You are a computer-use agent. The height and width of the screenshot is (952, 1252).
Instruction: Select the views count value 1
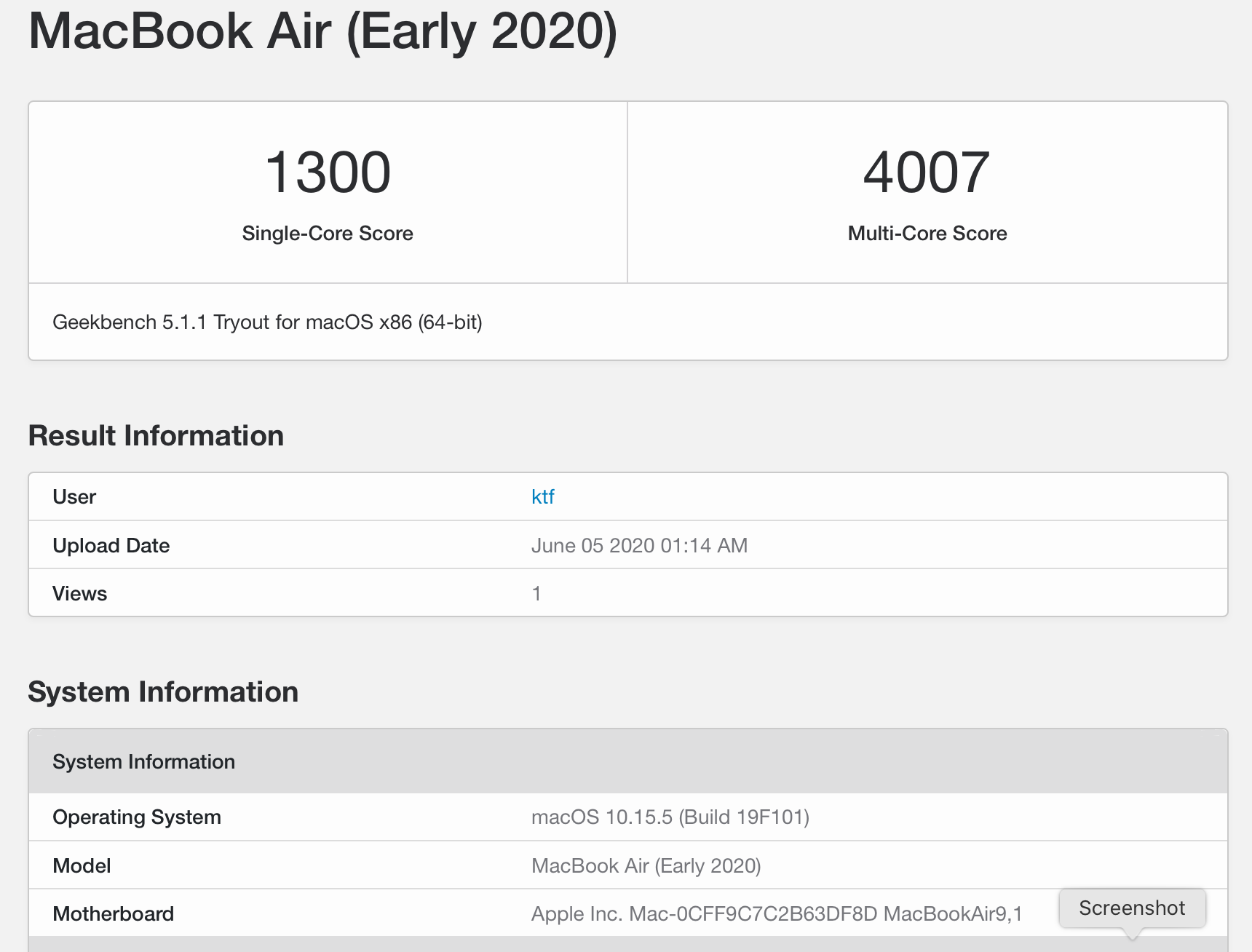coord(536,593)
